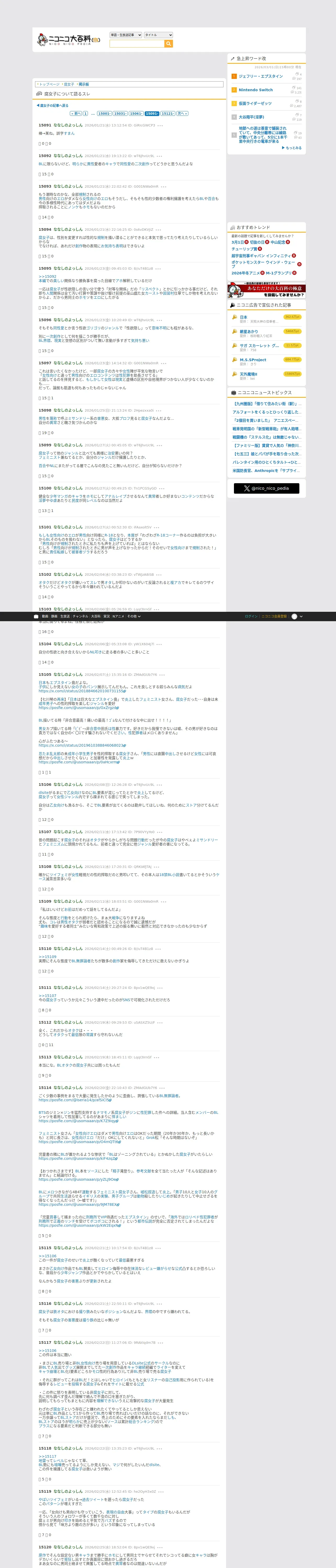Screen dimensions: 336x1568
Task: Open more options dots for comment 15093
Action: (x=164, y=187)
